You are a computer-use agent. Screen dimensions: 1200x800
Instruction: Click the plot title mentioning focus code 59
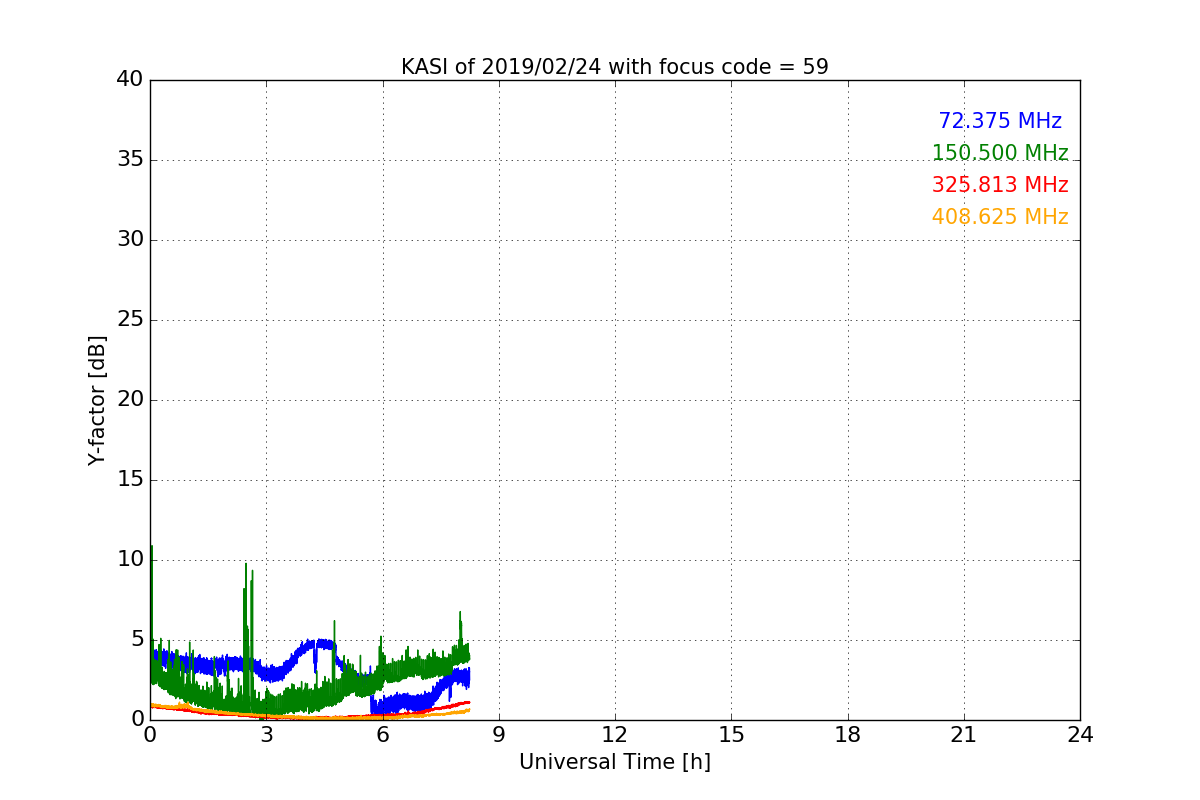[x=614, y=67]
